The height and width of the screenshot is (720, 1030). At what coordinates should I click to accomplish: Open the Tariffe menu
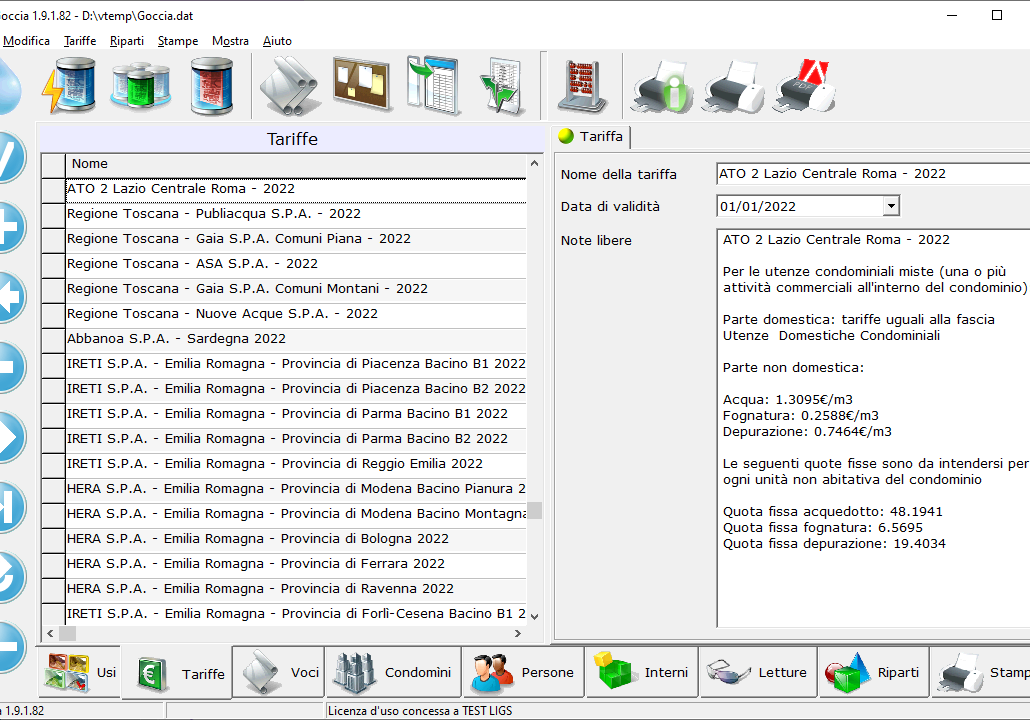(80, 41)
